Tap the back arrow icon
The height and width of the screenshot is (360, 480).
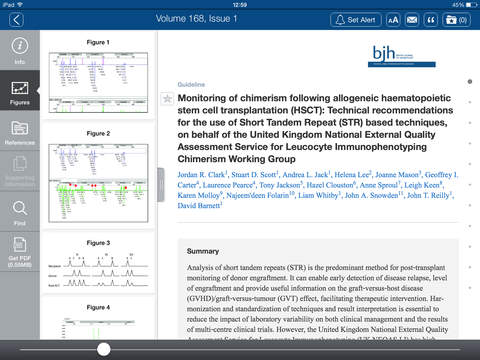coord(16,20)
